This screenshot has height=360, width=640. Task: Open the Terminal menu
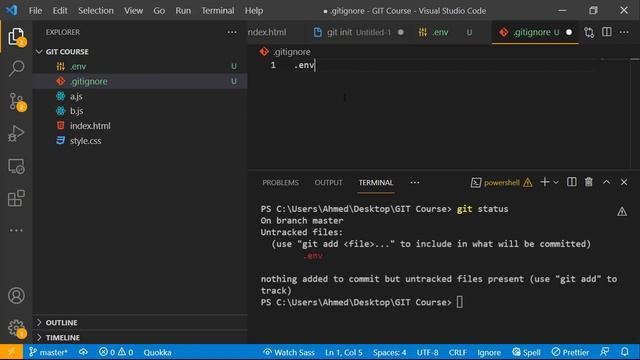218,11
